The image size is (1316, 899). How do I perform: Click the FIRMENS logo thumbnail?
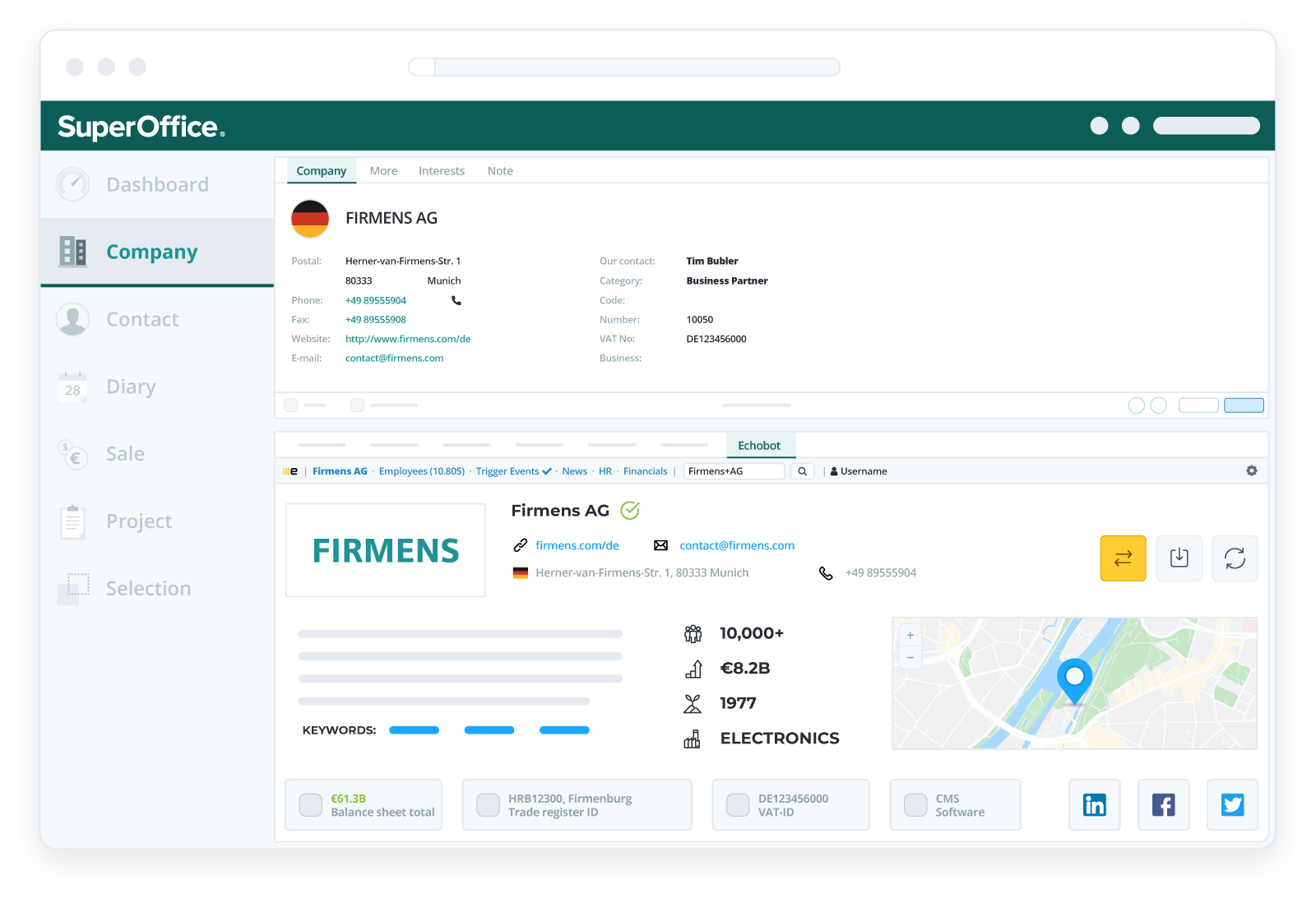click(x=386, y=550)
